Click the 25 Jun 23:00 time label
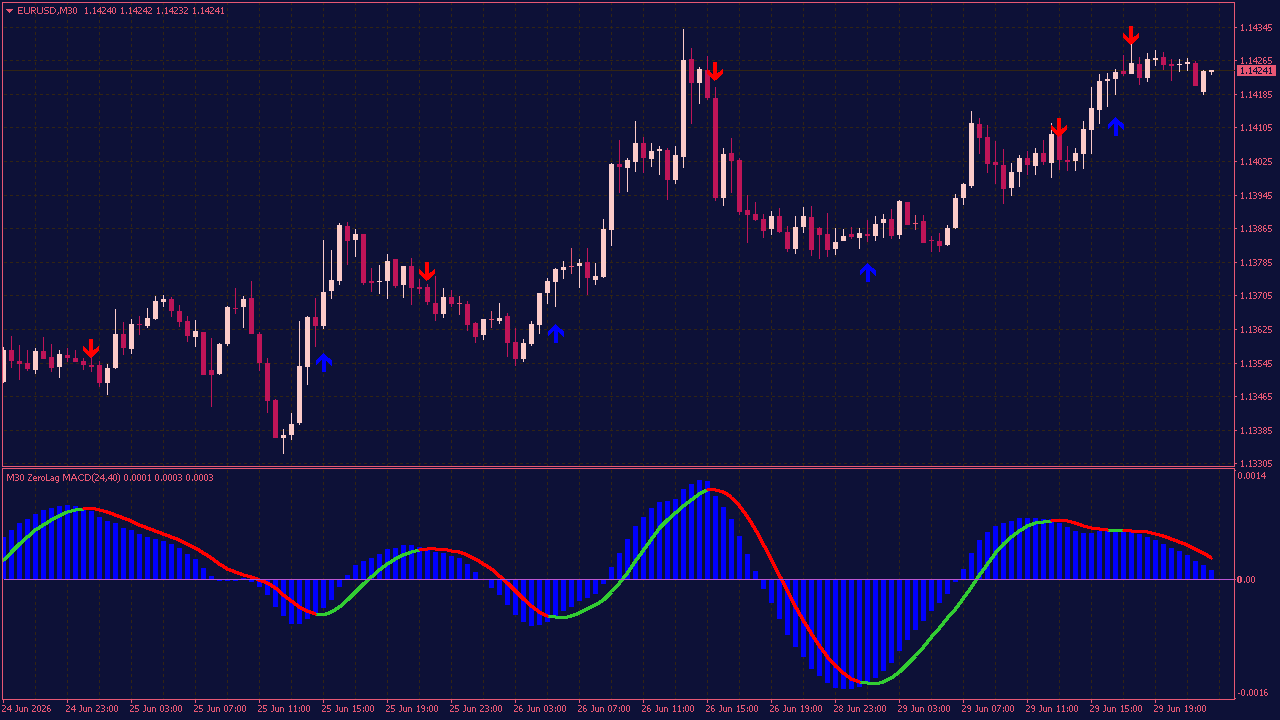The width and height of the screenshot is (1280, 720). 477,709
